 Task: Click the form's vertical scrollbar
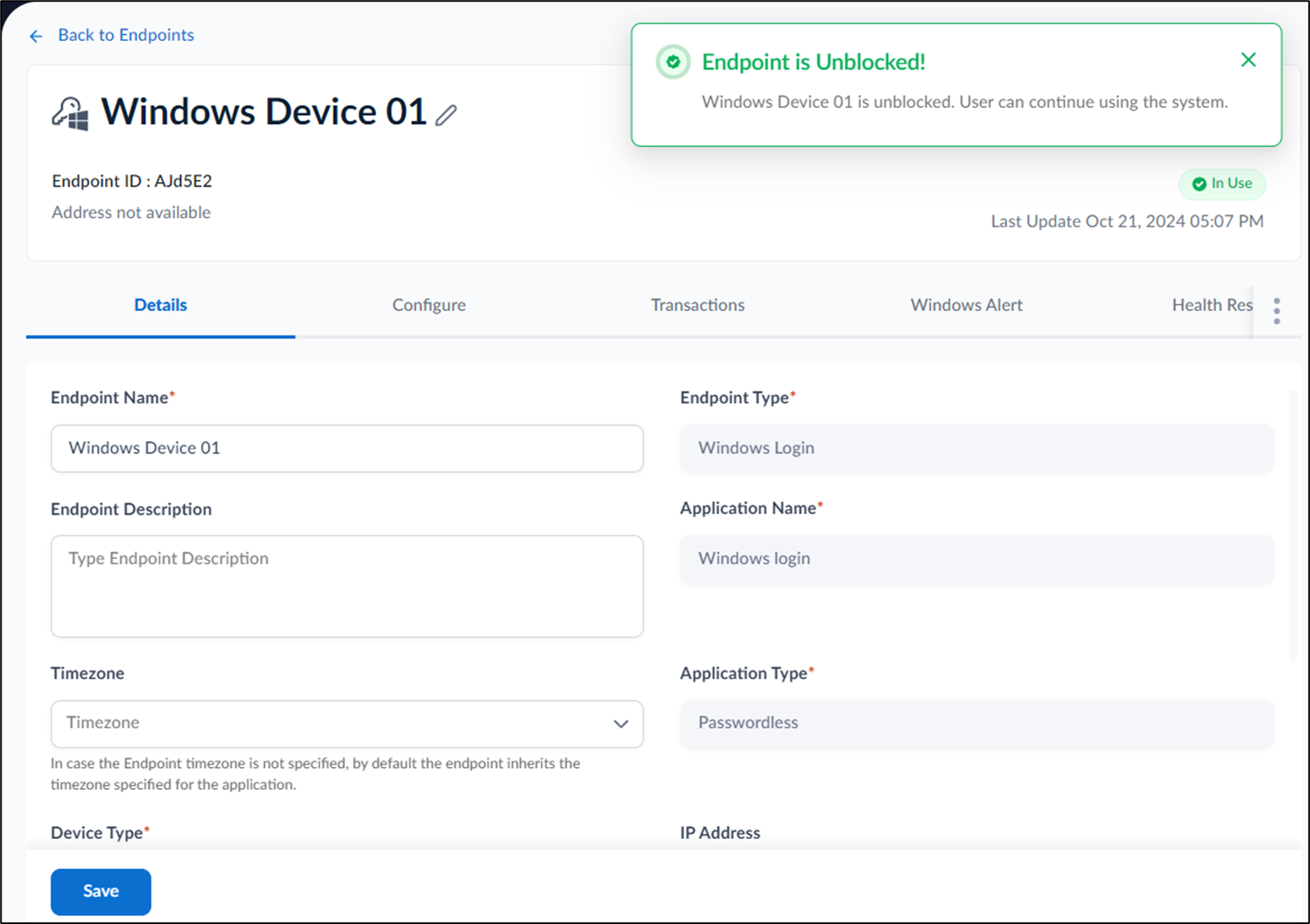coord(1294,524)
